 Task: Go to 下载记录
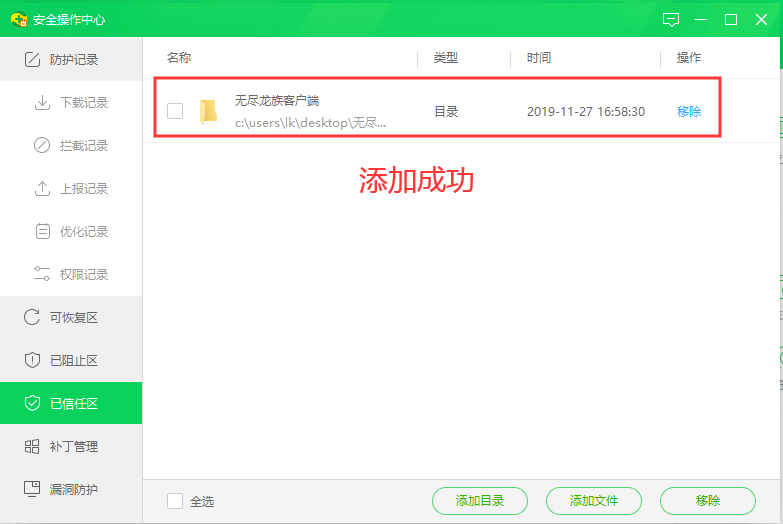tap(71, 102)
